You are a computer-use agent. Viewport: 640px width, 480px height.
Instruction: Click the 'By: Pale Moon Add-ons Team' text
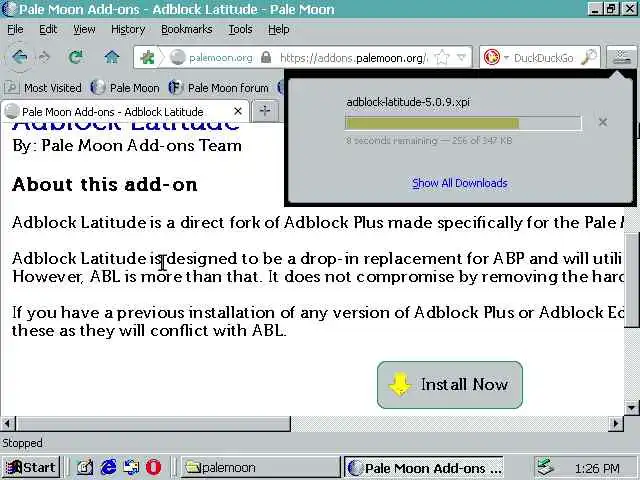pos(127,146)
